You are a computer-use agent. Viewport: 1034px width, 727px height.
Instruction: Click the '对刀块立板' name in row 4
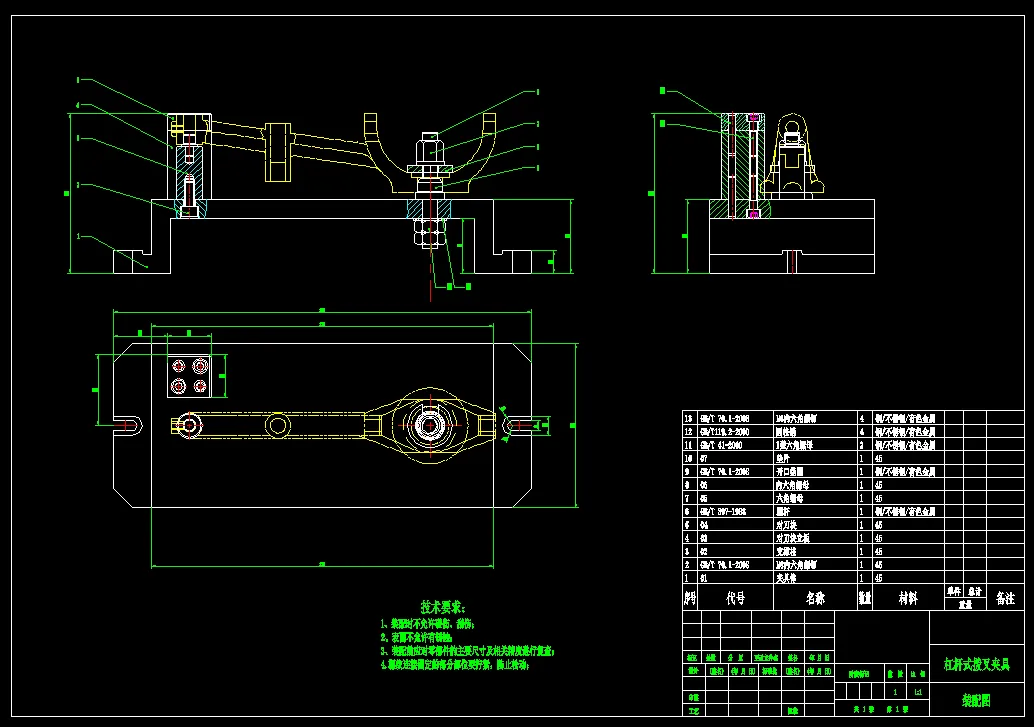coord(793,538)
